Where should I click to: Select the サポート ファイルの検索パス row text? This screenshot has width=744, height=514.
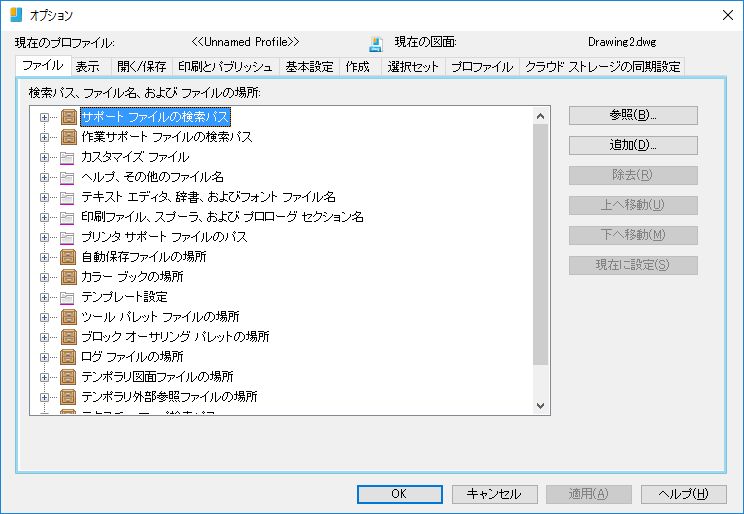155,117
